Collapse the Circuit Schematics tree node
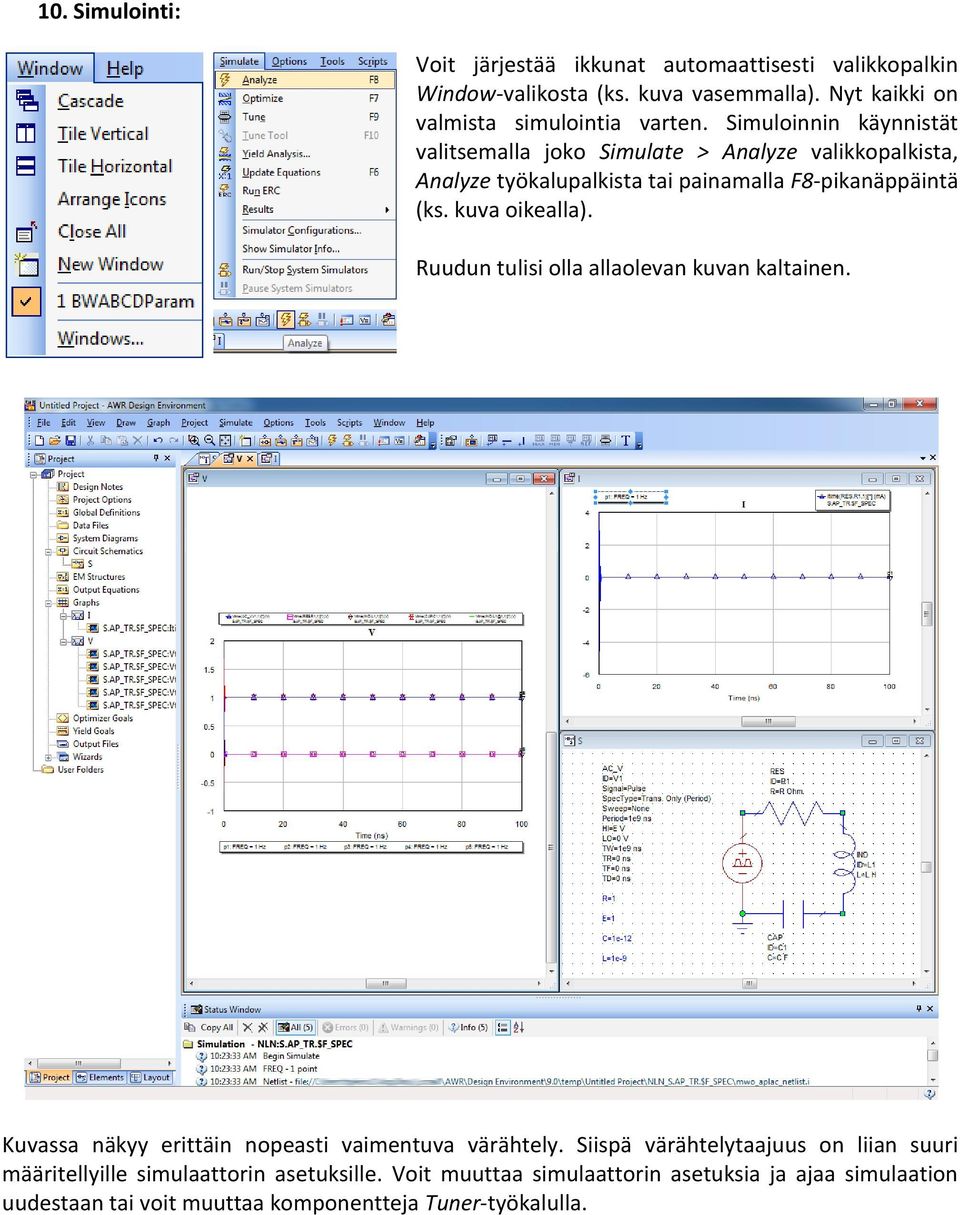Image resolution: width=960 pixels, height=1215 pixels. click(48, 551)
